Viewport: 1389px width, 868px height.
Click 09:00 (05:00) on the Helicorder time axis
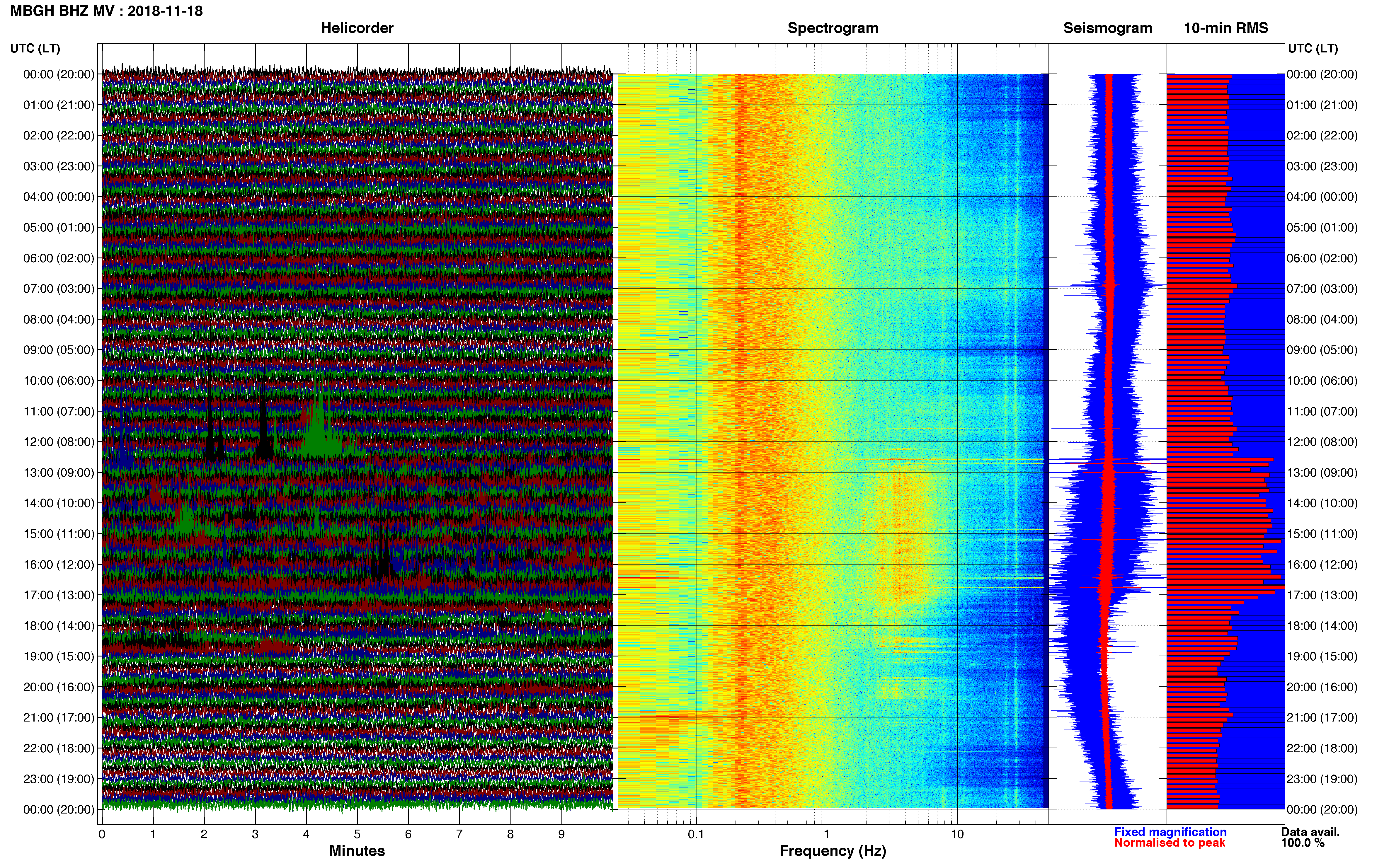[59, 350]
